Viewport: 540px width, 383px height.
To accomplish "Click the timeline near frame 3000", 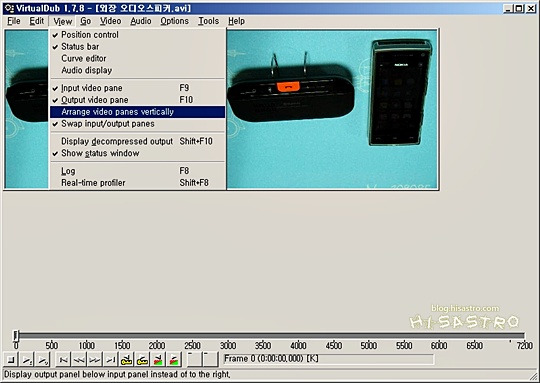I will click(x=228, y=335).
